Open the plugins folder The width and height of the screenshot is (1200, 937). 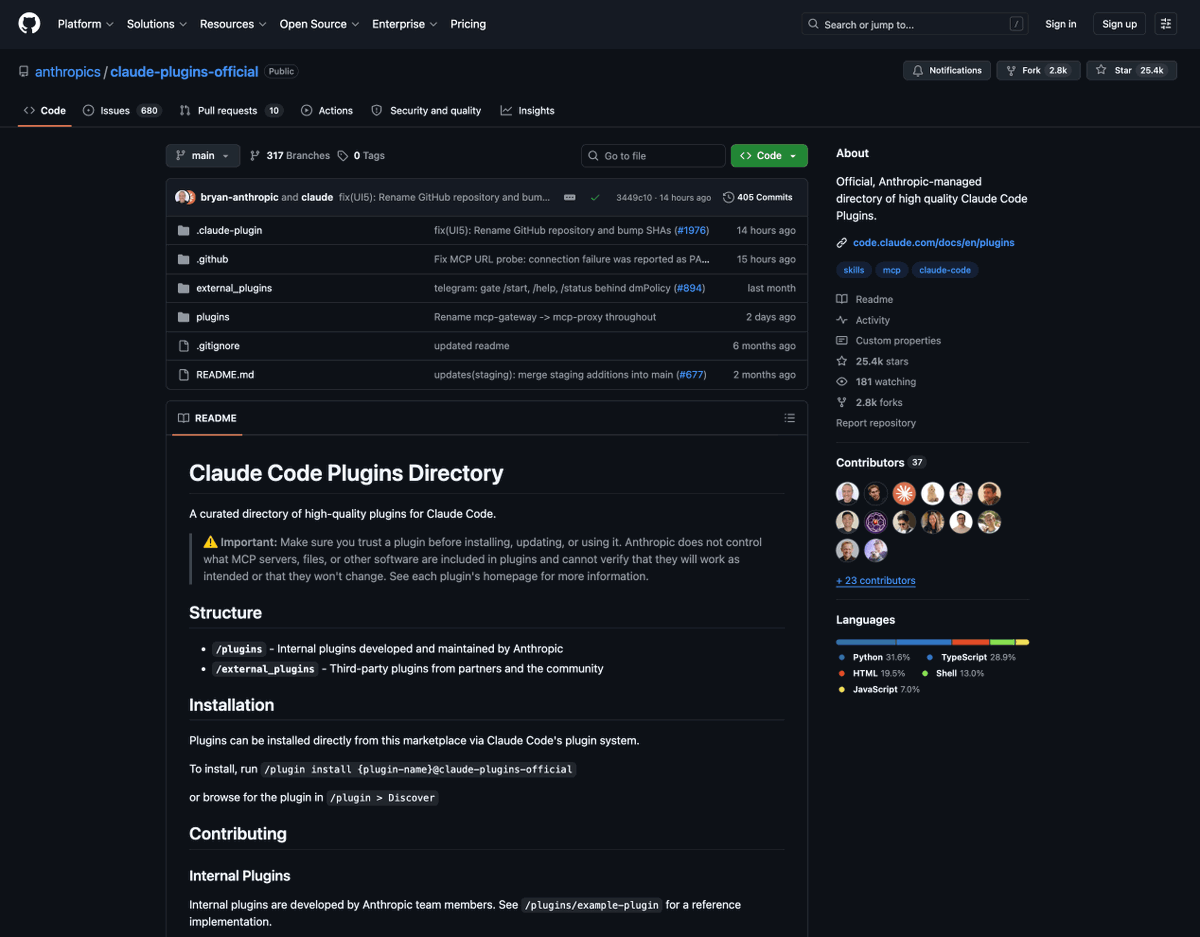click(213, 317)
